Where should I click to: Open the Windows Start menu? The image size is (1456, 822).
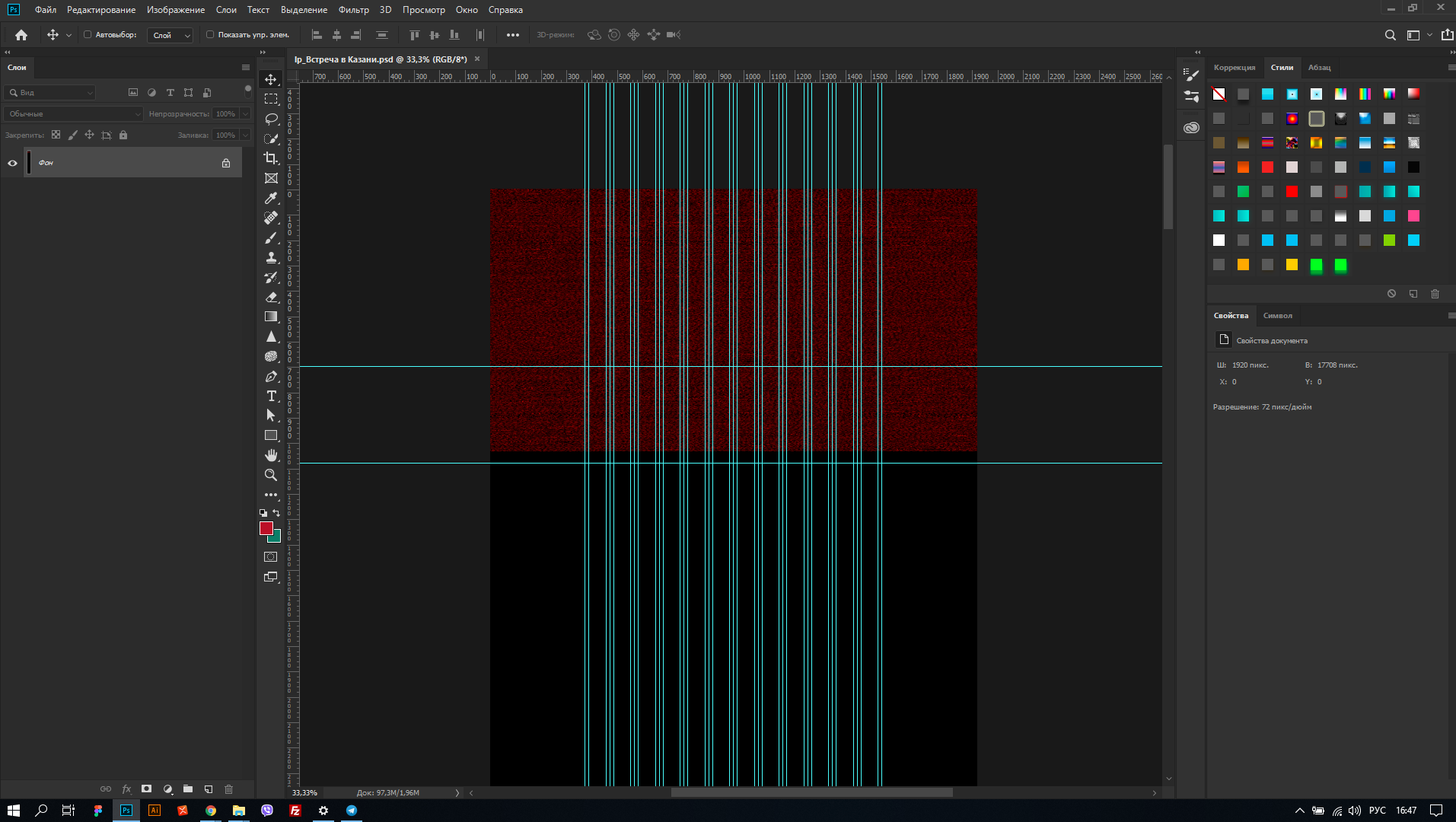point(14,811)
